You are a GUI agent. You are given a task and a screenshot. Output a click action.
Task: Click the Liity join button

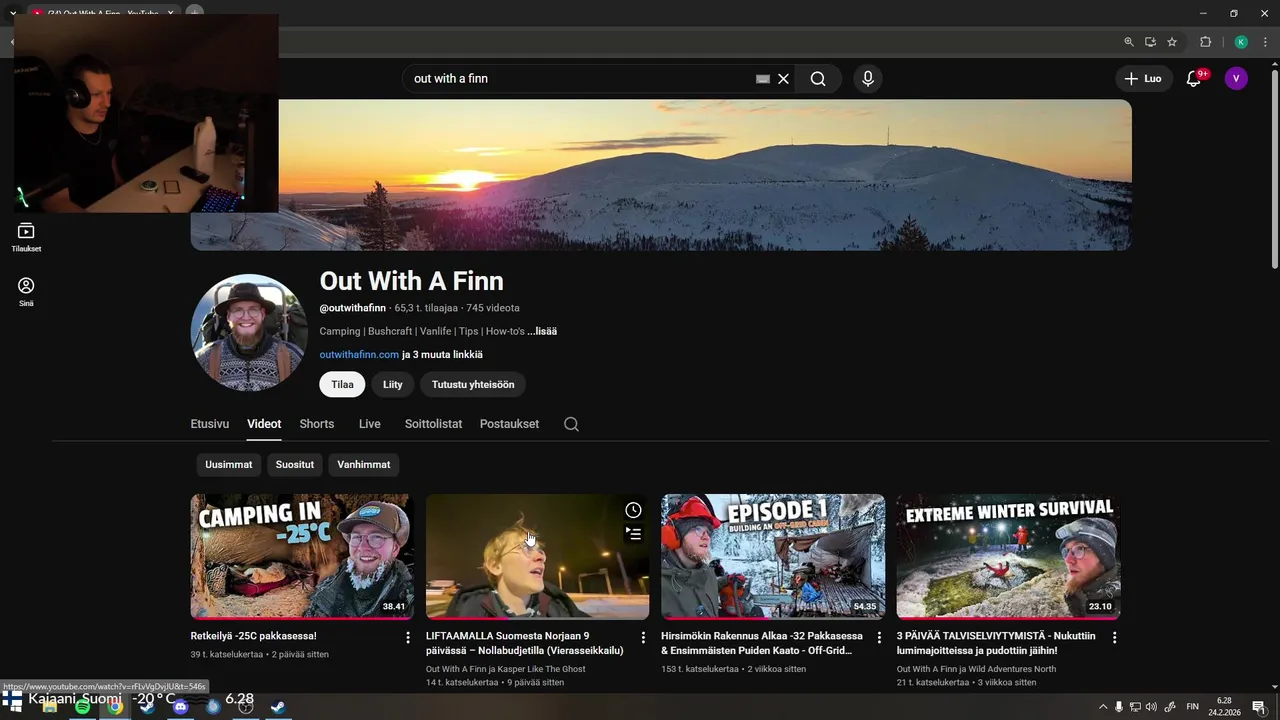(393, 384)
